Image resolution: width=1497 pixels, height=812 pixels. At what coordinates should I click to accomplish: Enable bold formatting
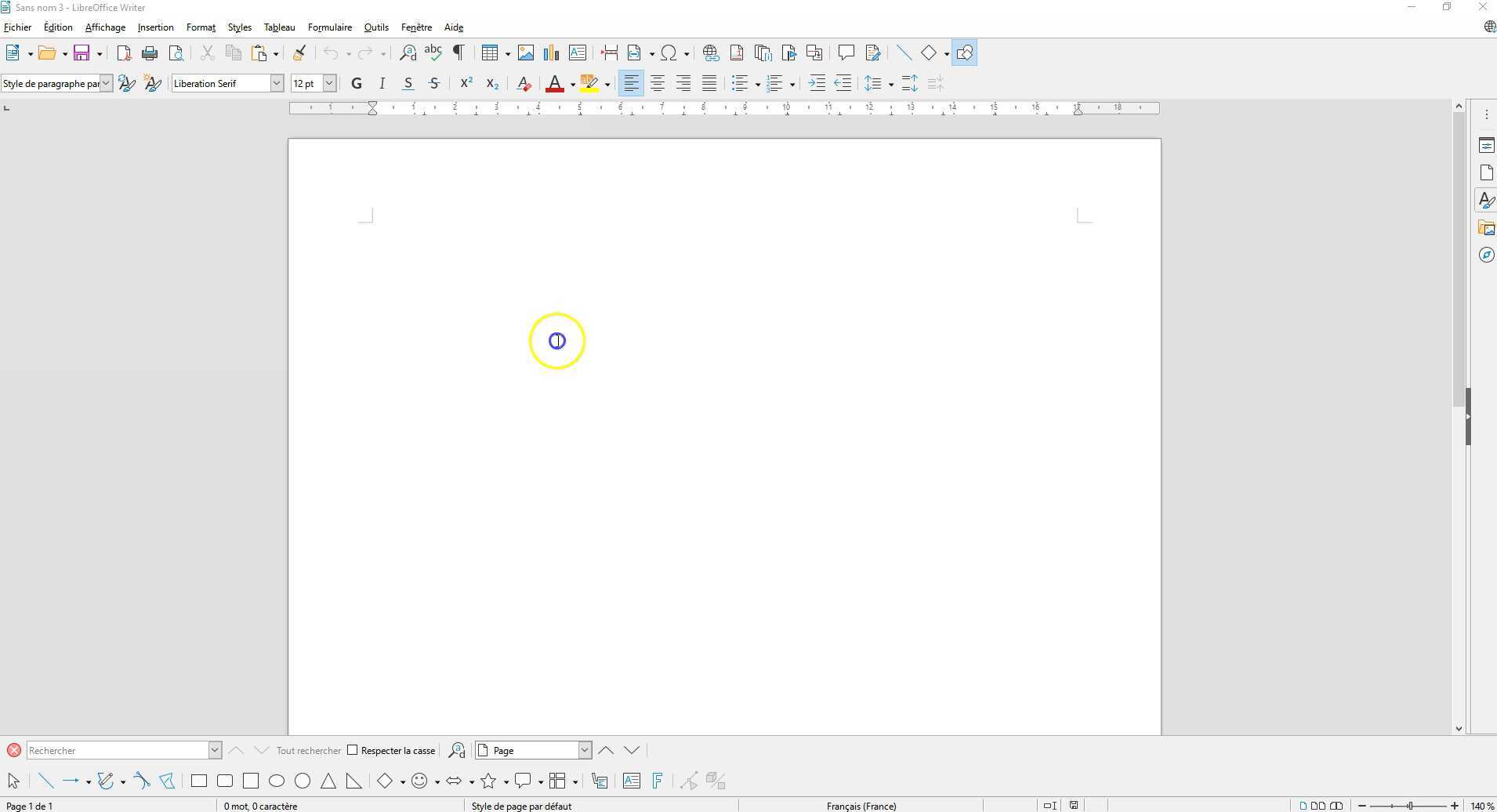(x=355, y=83)
